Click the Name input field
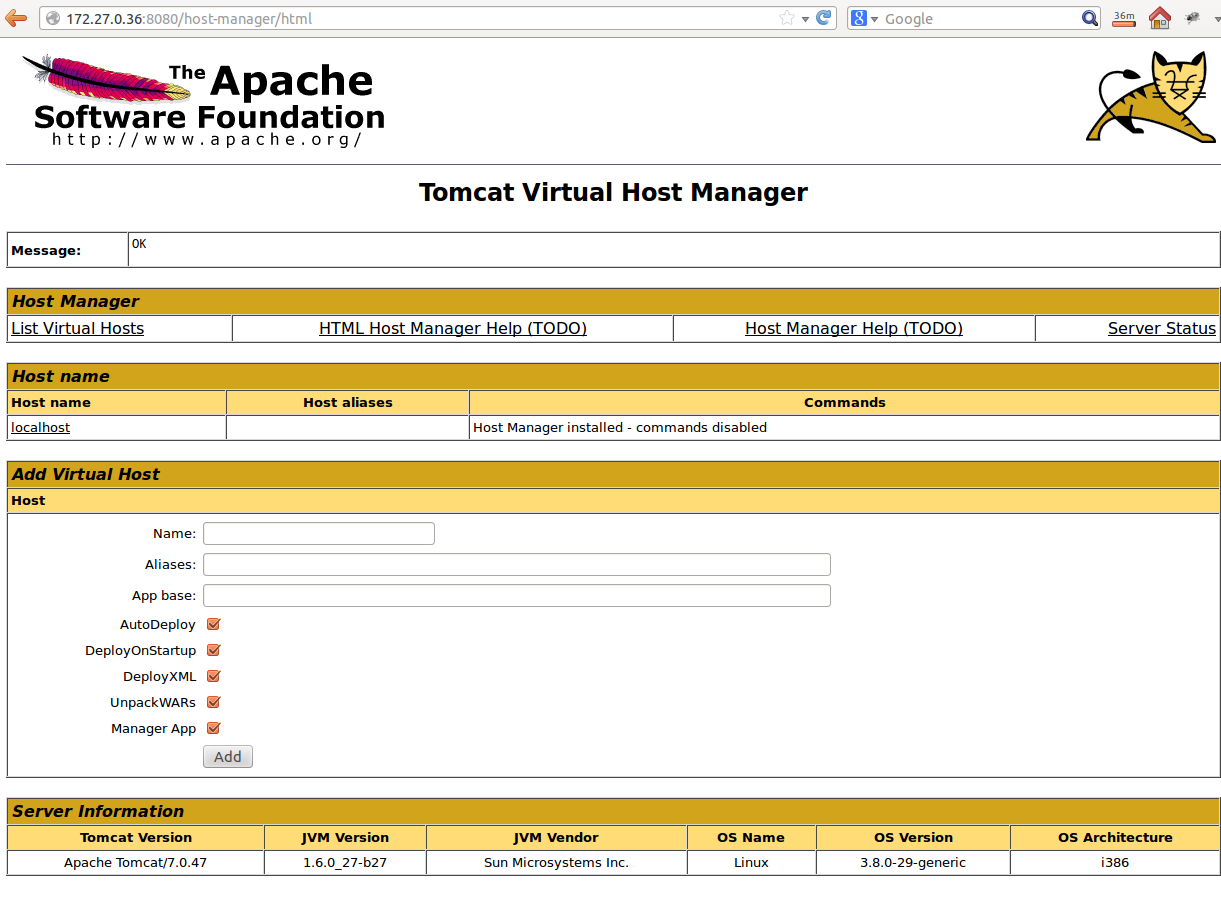1221x897 pixels. (x=319, y=533)
